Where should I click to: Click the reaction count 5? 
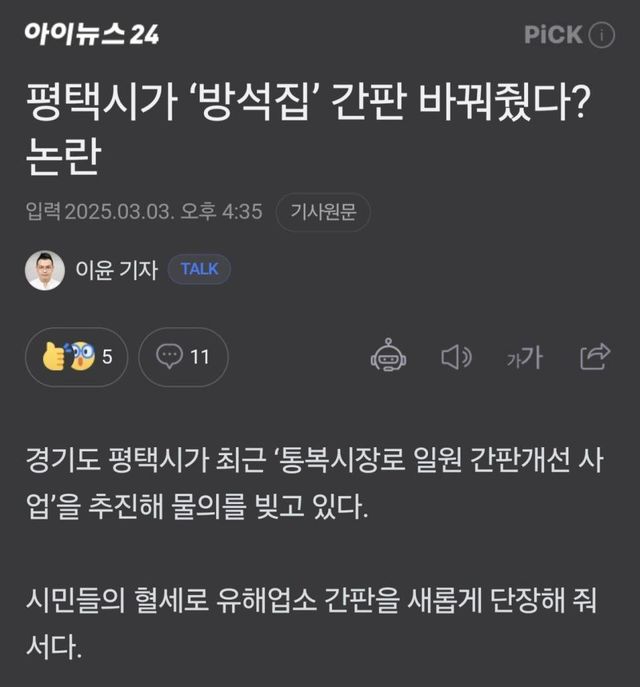coord(107,357)
